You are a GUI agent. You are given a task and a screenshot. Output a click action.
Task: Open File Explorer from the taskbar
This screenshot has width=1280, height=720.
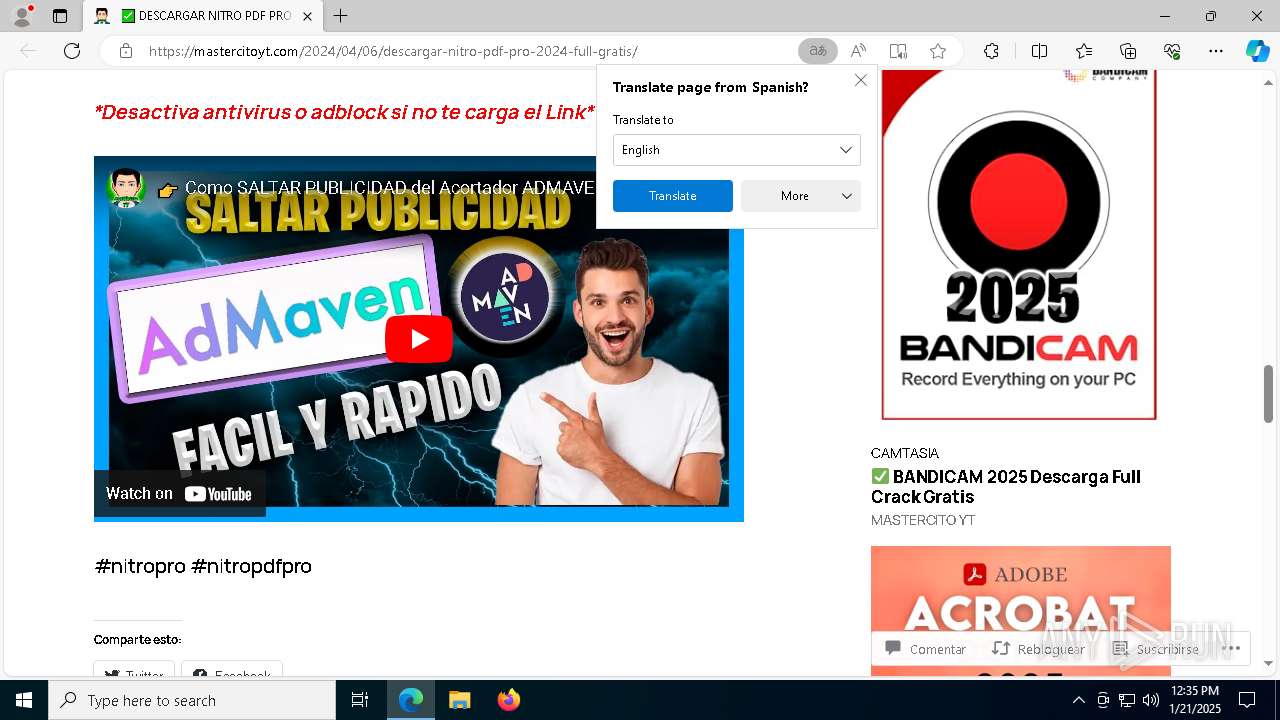click(459, 700)
